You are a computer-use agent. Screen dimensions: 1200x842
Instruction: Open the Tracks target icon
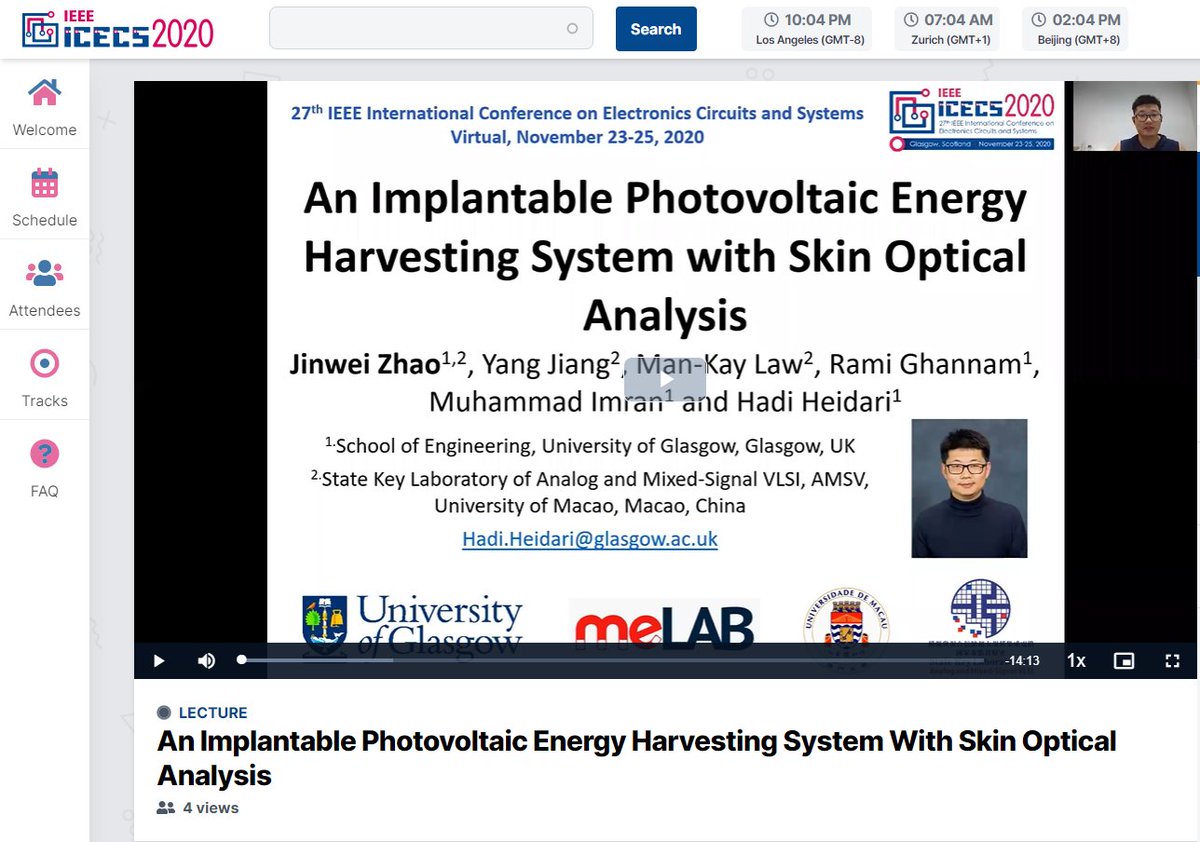click(x=44, y=363)
